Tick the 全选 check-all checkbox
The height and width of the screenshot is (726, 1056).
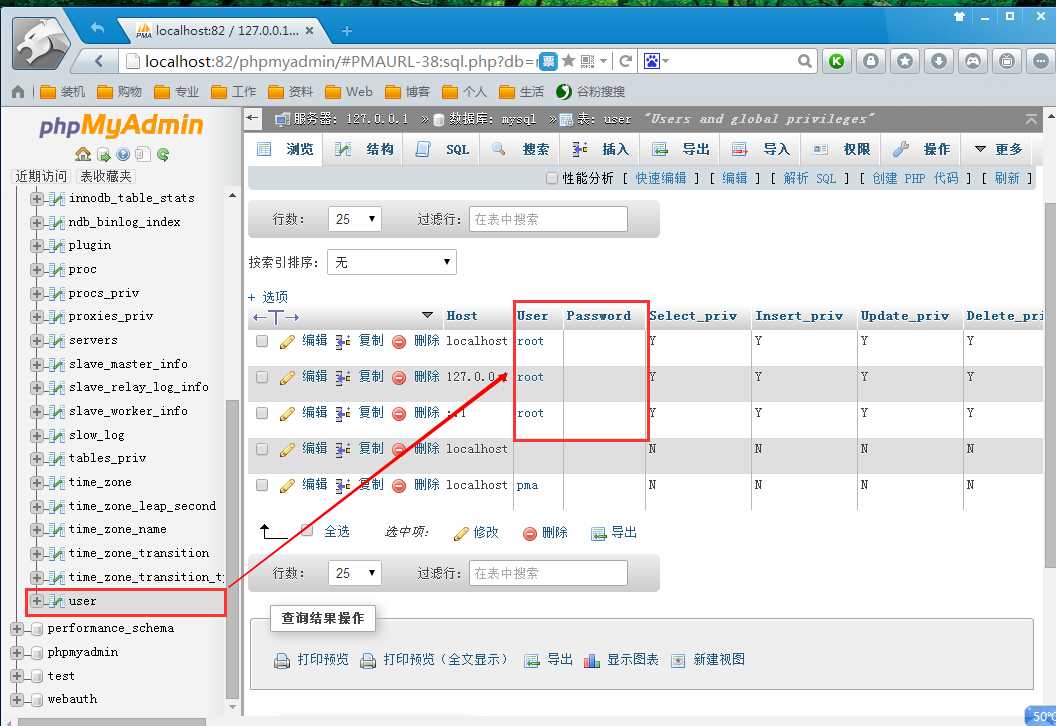click(307, 531)
